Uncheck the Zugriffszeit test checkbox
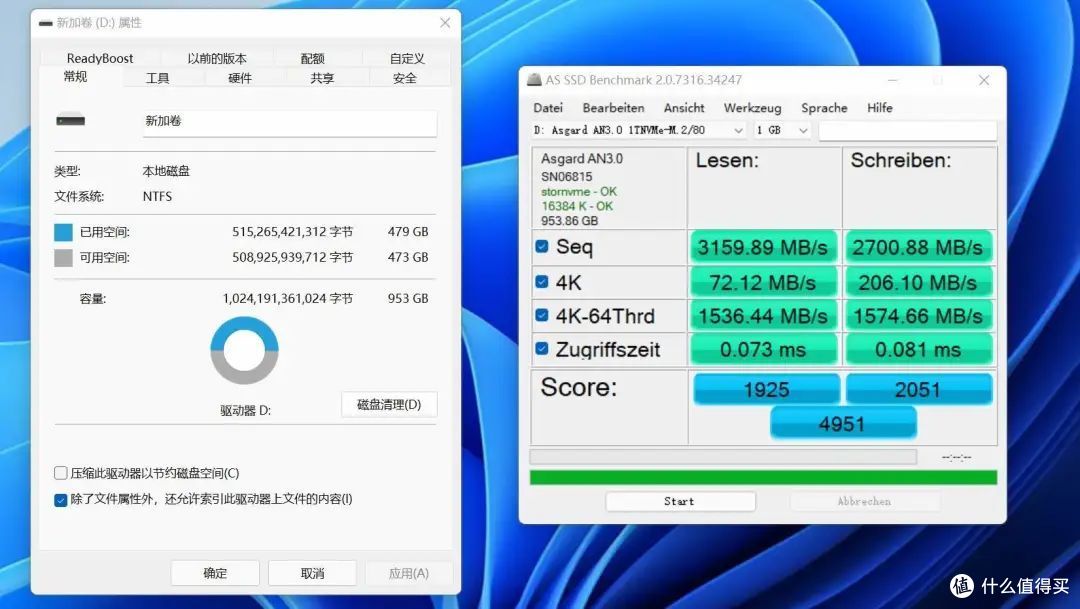This screenshot has width=1080, height=609. click(x=542, y=349)
